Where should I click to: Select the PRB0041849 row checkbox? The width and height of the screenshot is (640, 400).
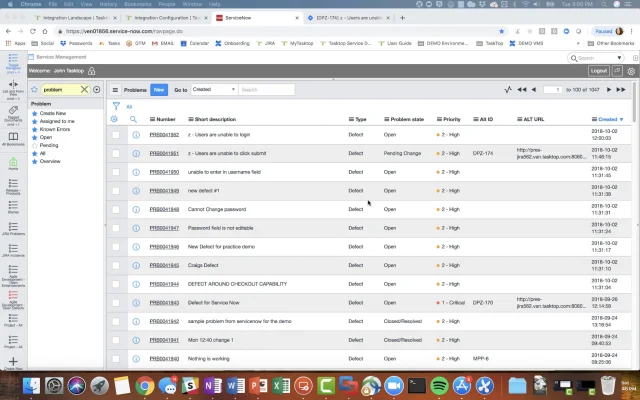116,191
